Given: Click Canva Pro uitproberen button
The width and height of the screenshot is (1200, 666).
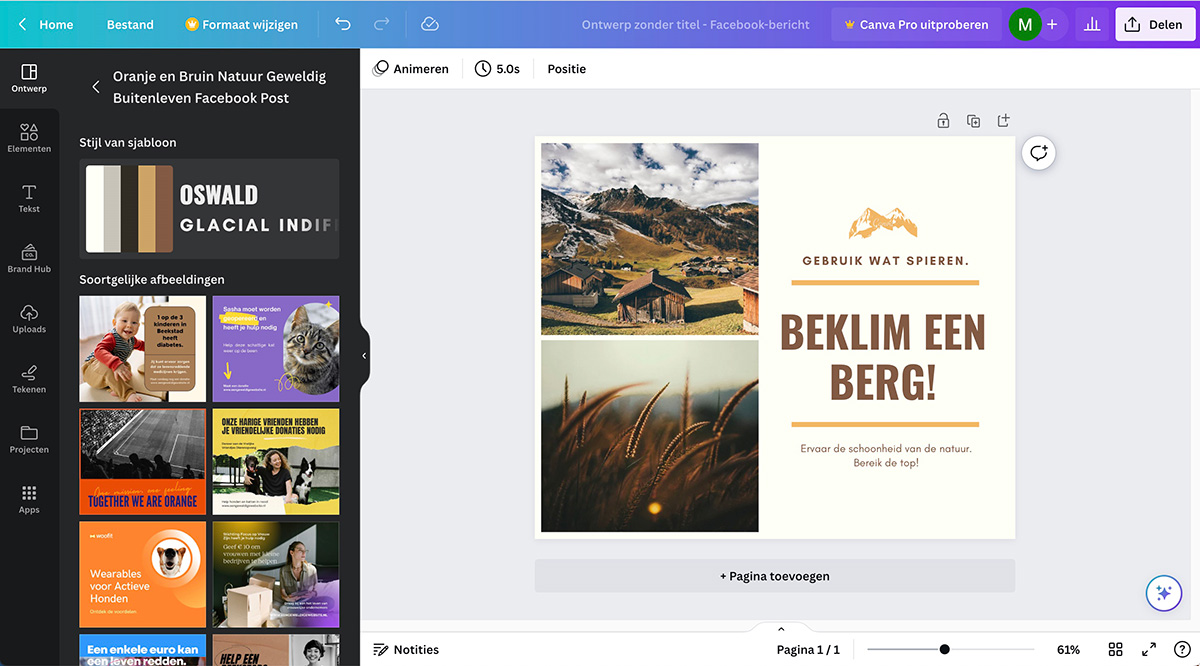Looking at the screenshot, I should click(916, 24).
